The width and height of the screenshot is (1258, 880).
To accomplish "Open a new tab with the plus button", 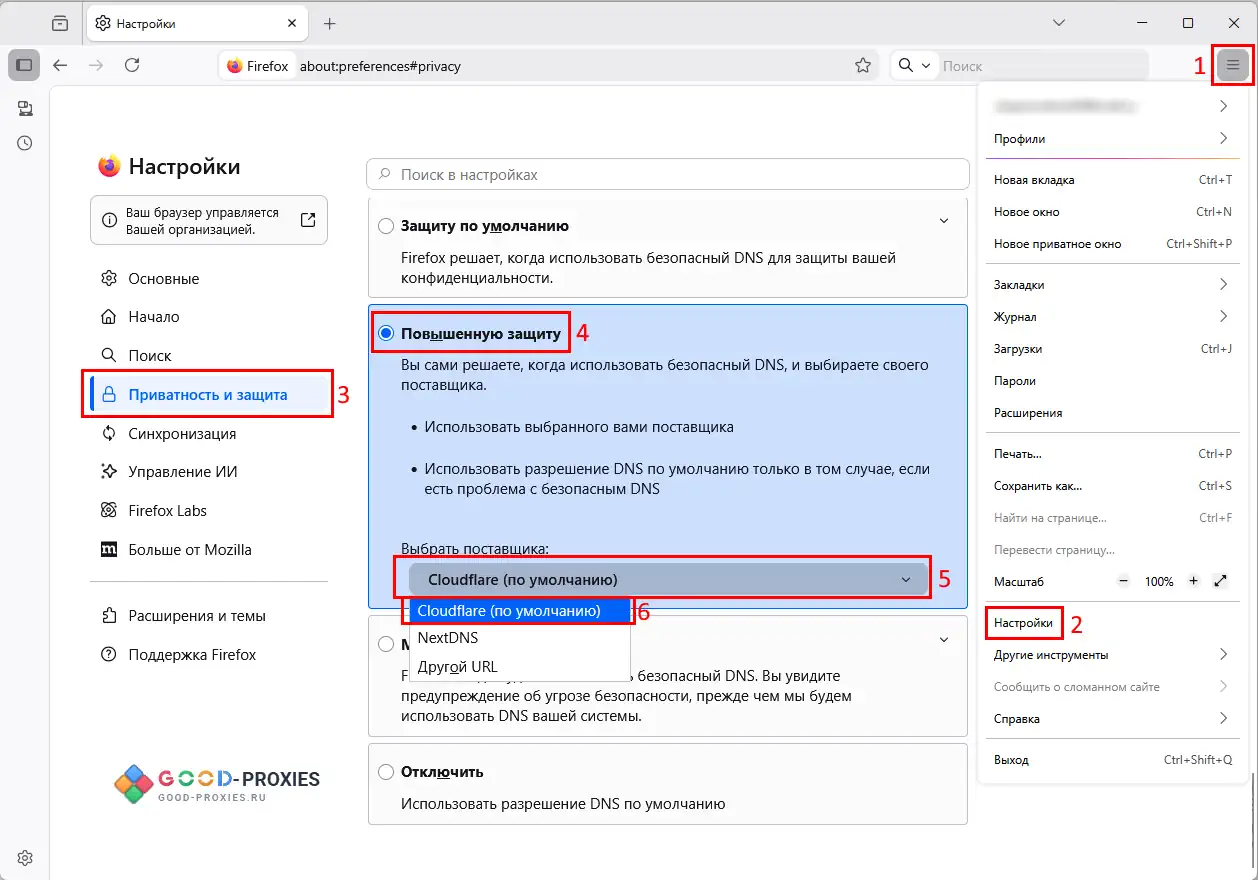I will pos(330,23).
